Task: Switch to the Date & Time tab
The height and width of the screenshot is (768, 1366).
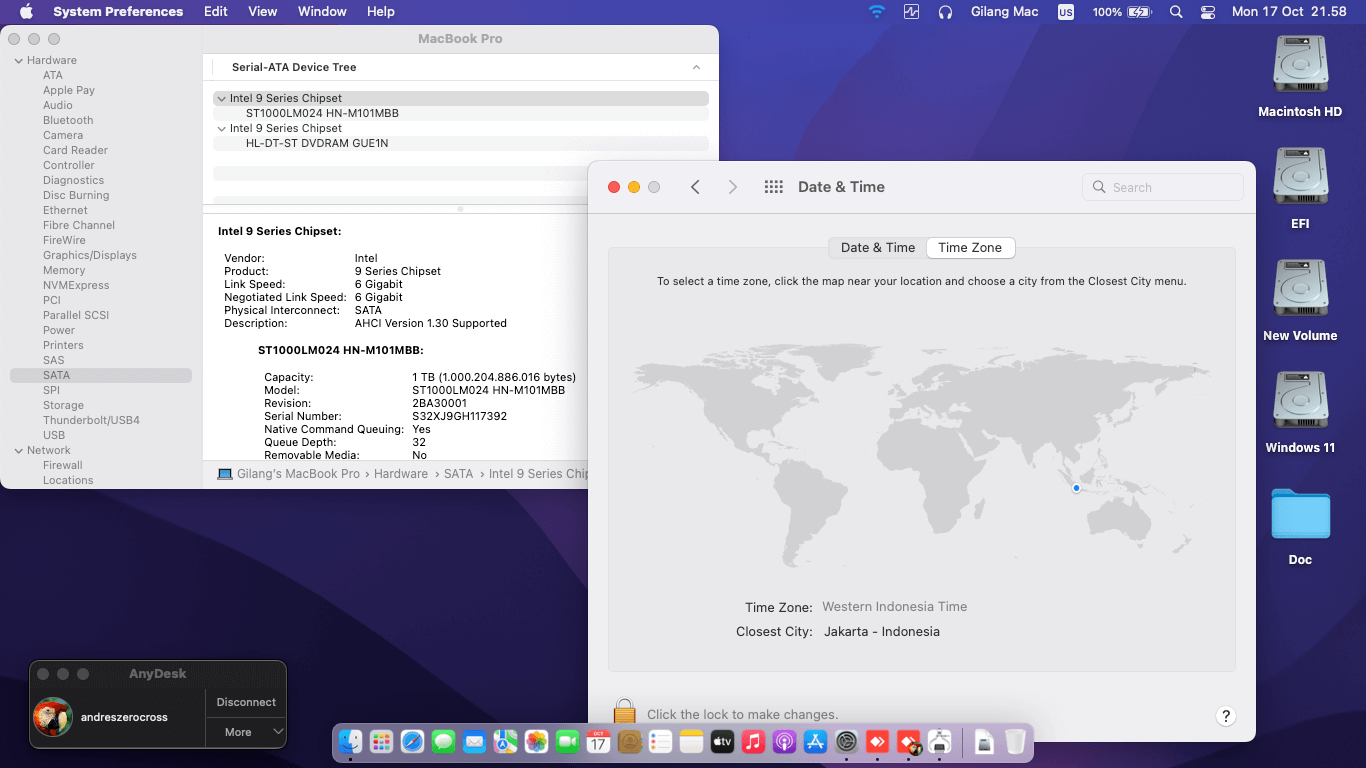Action: [878, 248]
